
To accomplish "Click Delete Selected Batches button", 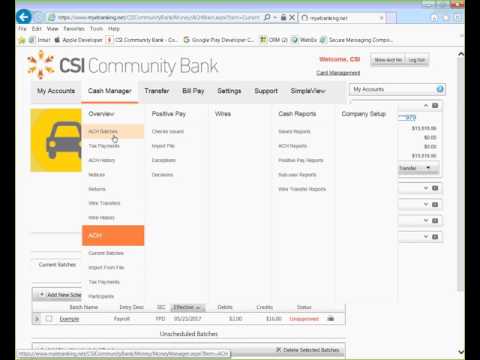I will tap(308, 350).
